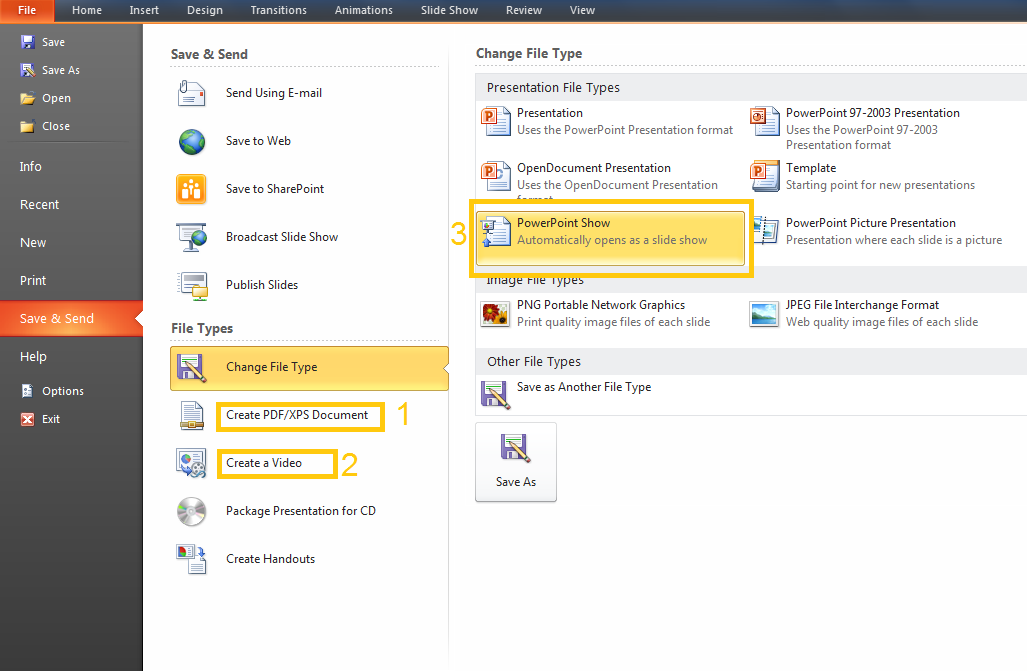1027x671 pixels.
Task: Click the Package Presentation for CD disc icon
Action: (x=191, y=512)
